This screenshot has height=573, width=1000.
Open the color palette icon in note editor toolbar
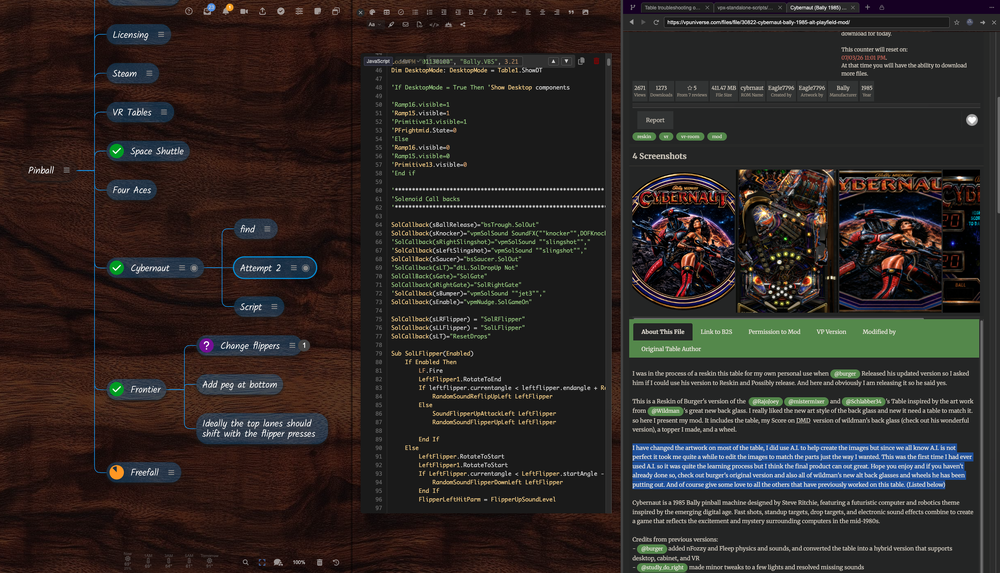coord(372,12)
